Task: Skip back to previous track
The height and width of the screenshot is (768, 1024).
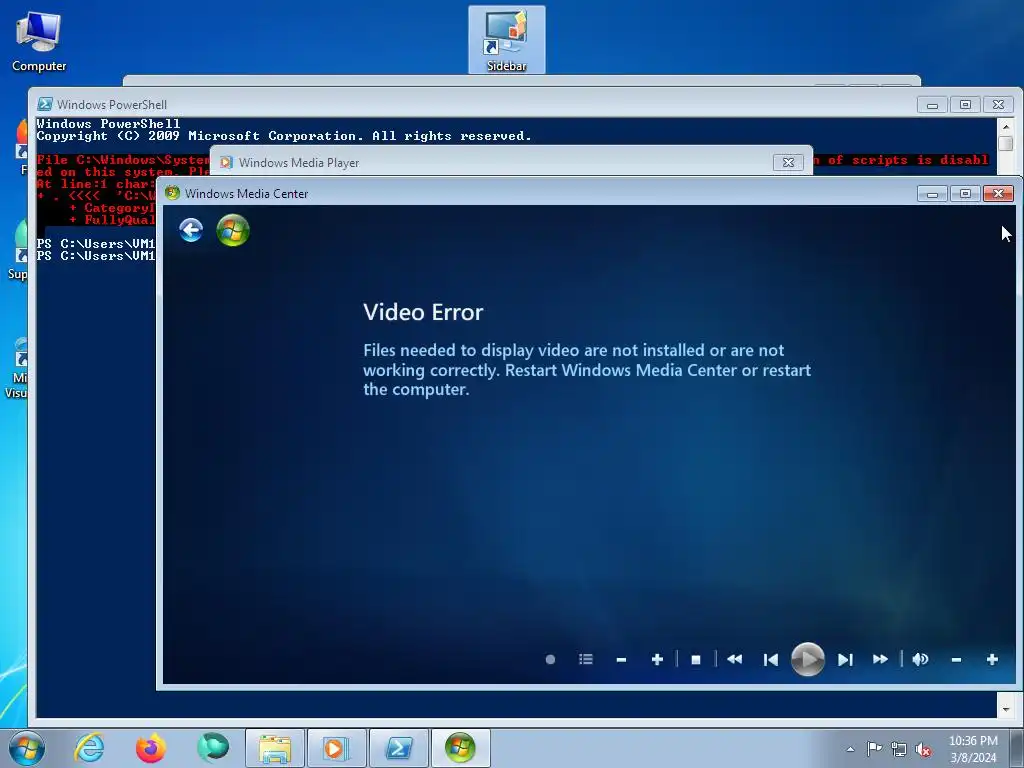Action: point(771,660)
